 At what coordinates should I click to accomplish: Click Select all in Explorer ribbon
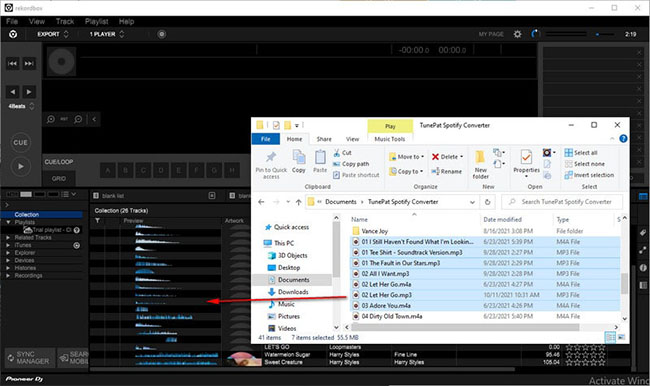(x=581, y=153)
